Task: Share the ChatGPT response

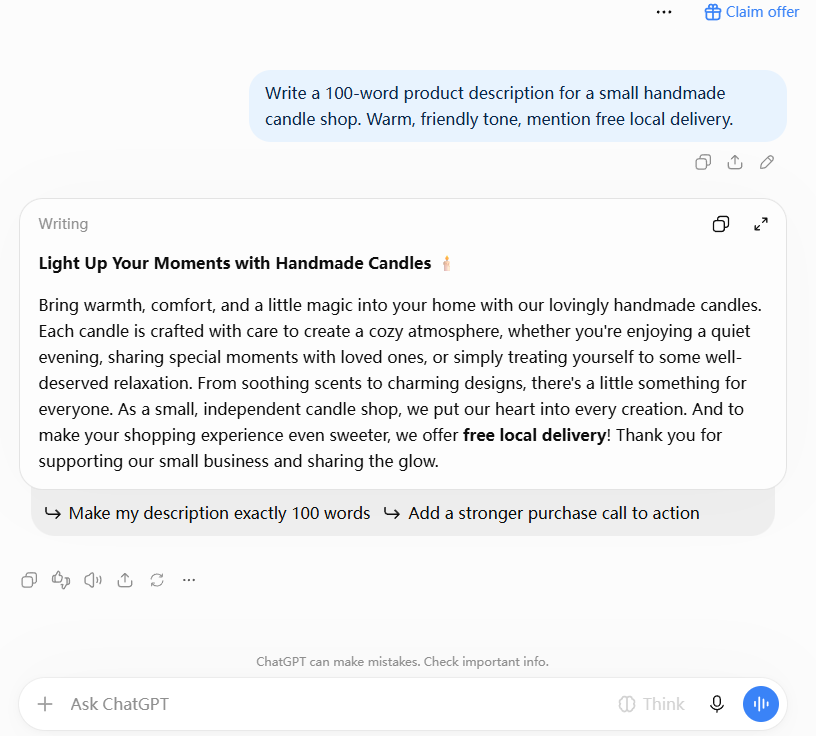Action: [125, 580]
